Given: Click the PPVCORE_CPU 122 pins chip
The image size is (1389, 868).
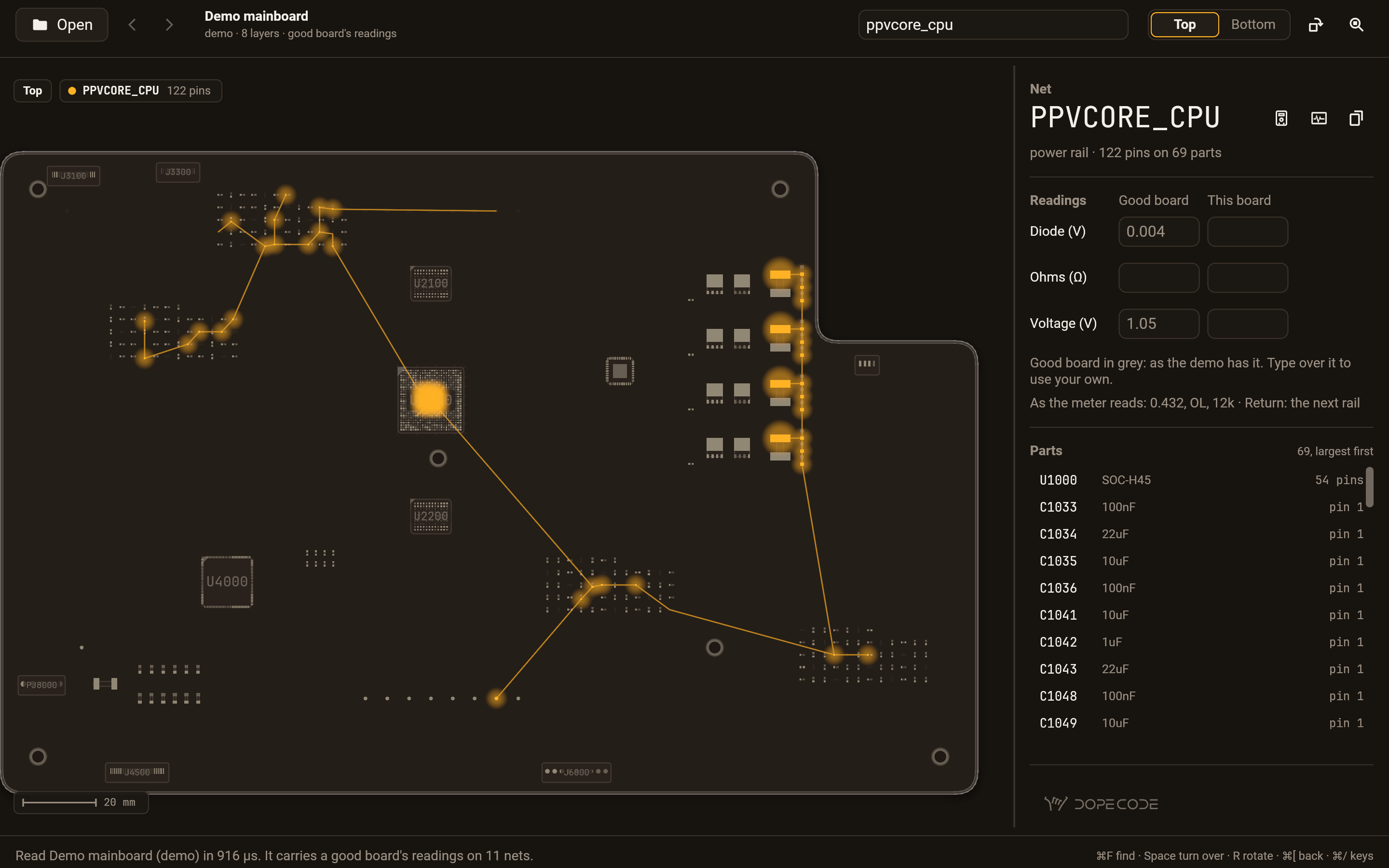Looking at the screenshot, I should (x=141, y=91).
